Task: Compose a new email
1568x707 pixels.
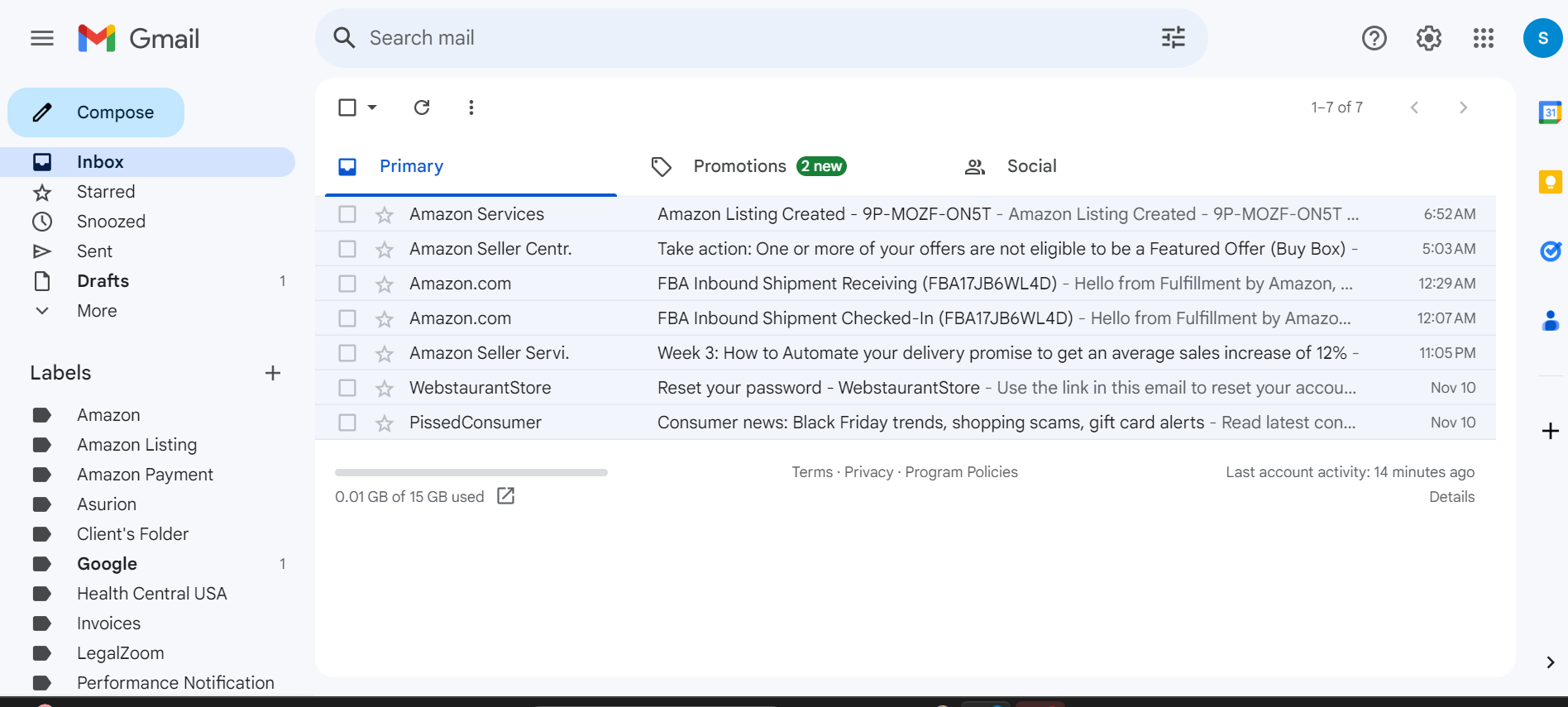Action: [x=96, y=112]
